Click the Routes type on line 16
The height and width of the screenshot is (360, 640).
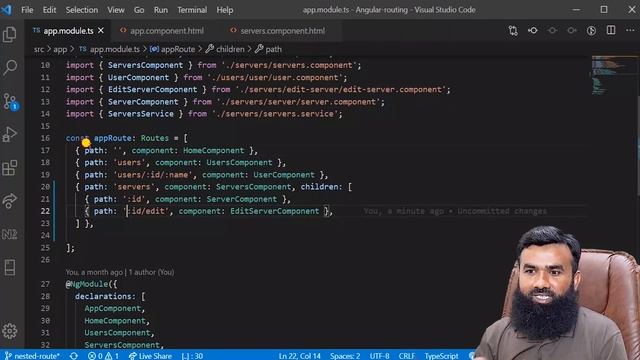[x=155, y=138]
